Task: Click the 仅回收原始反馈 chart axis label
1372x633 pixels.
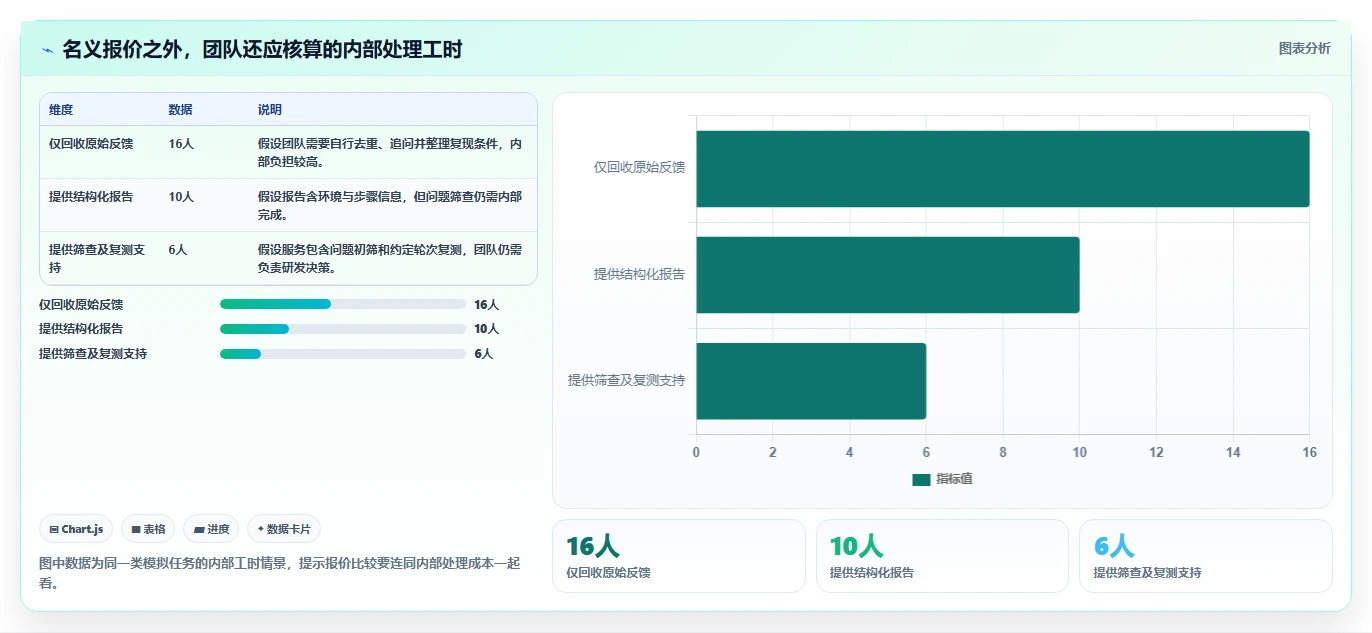Action: point(640,167)
